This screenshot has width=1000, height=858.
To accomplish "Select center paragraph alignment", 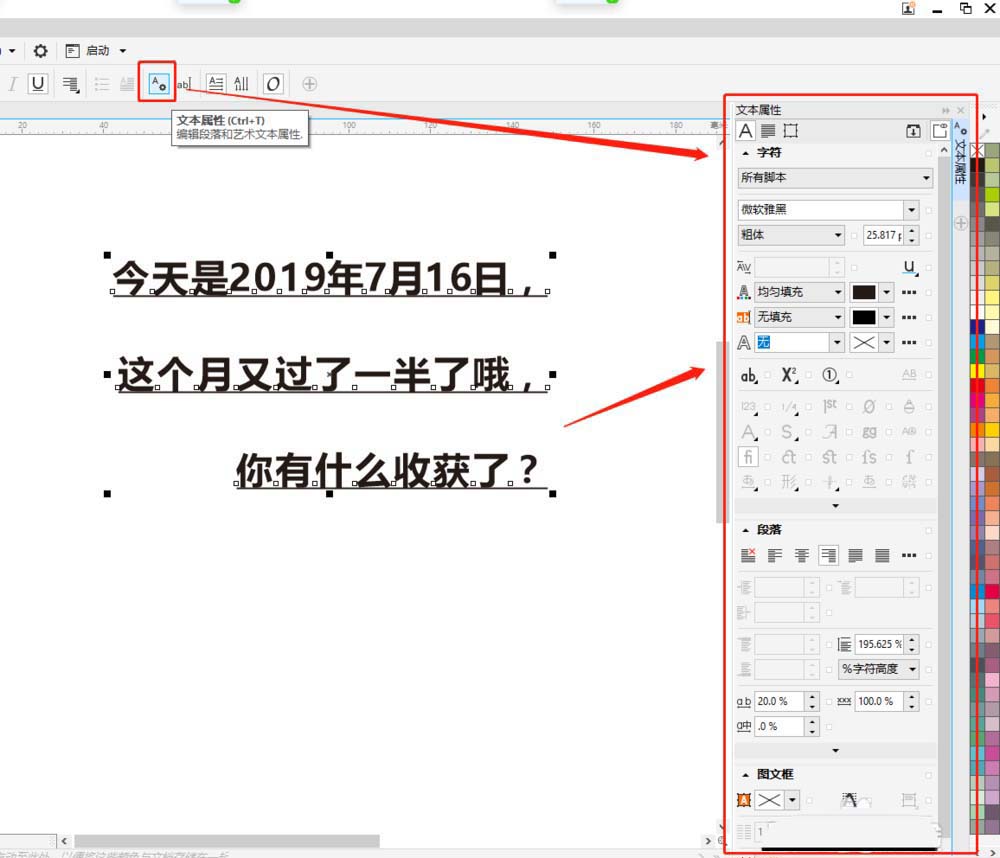I will pos(801,555).
